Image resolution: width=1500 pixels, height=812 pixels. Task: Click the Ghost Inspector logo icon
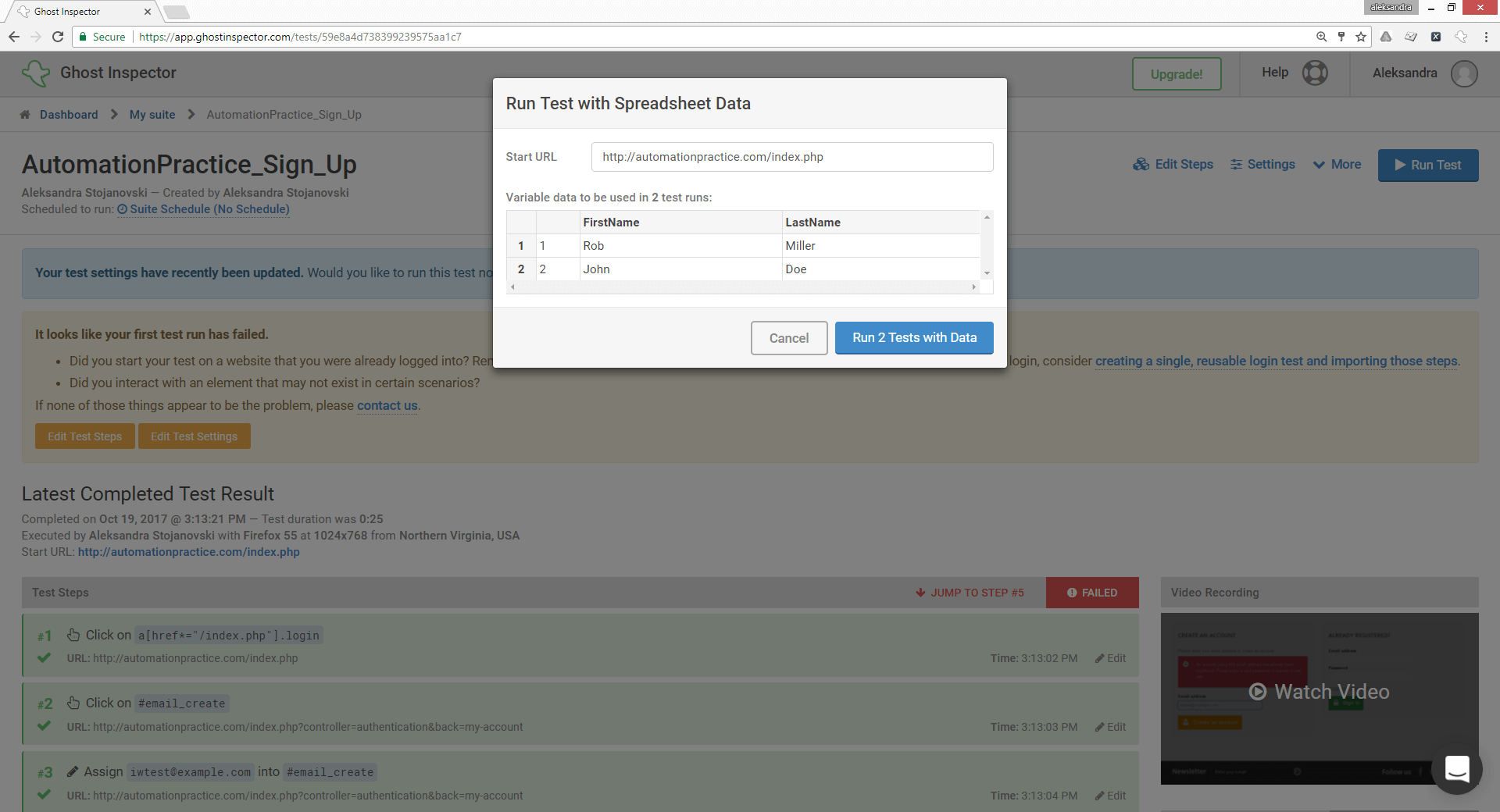click(x=36, y=73)
